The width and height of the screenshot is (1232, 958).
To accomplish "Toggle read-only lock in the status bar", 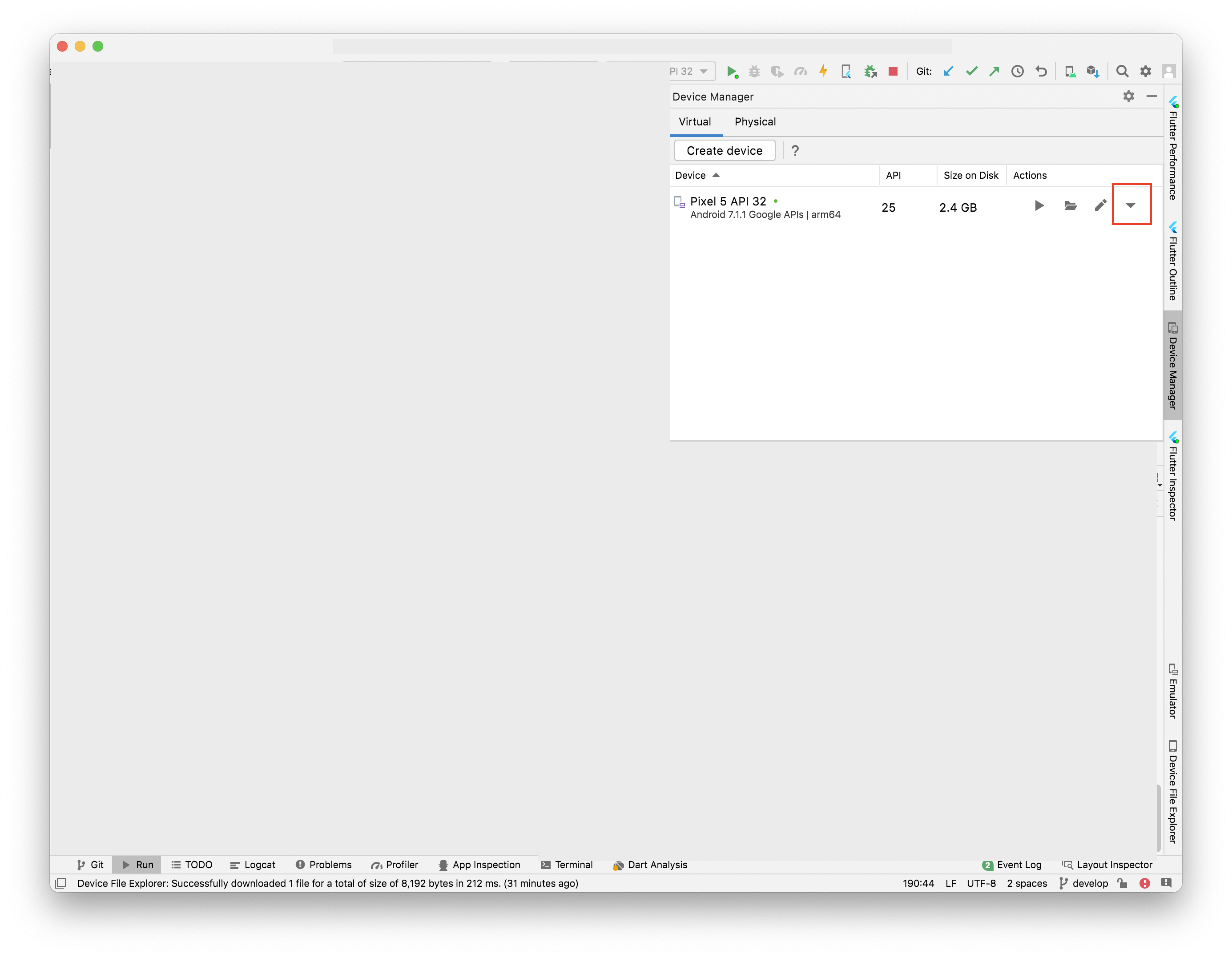I will coord(1123,883).
